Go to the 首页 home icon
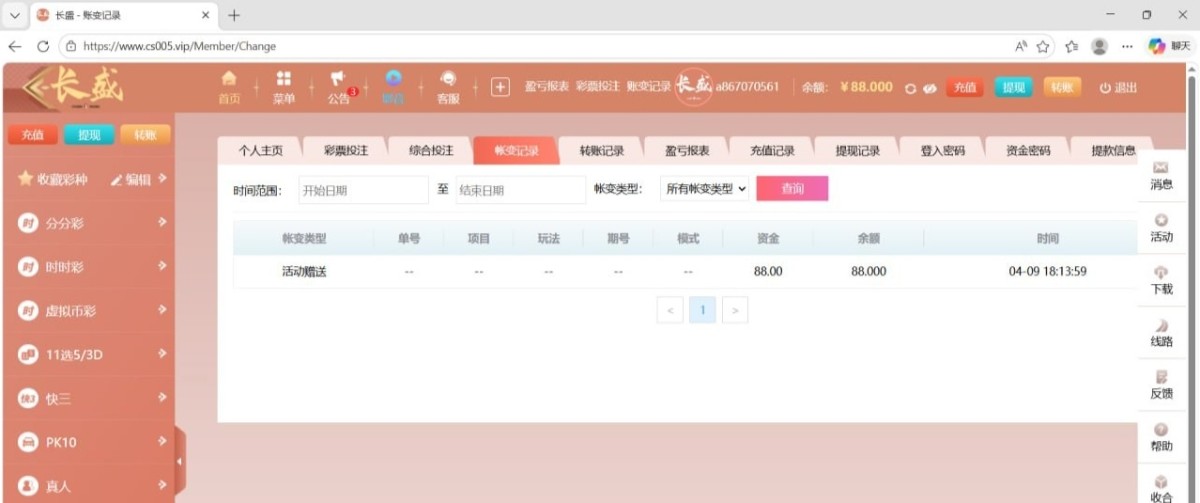The height and width of the screenshot is (503, 1200). click(229, 87)
